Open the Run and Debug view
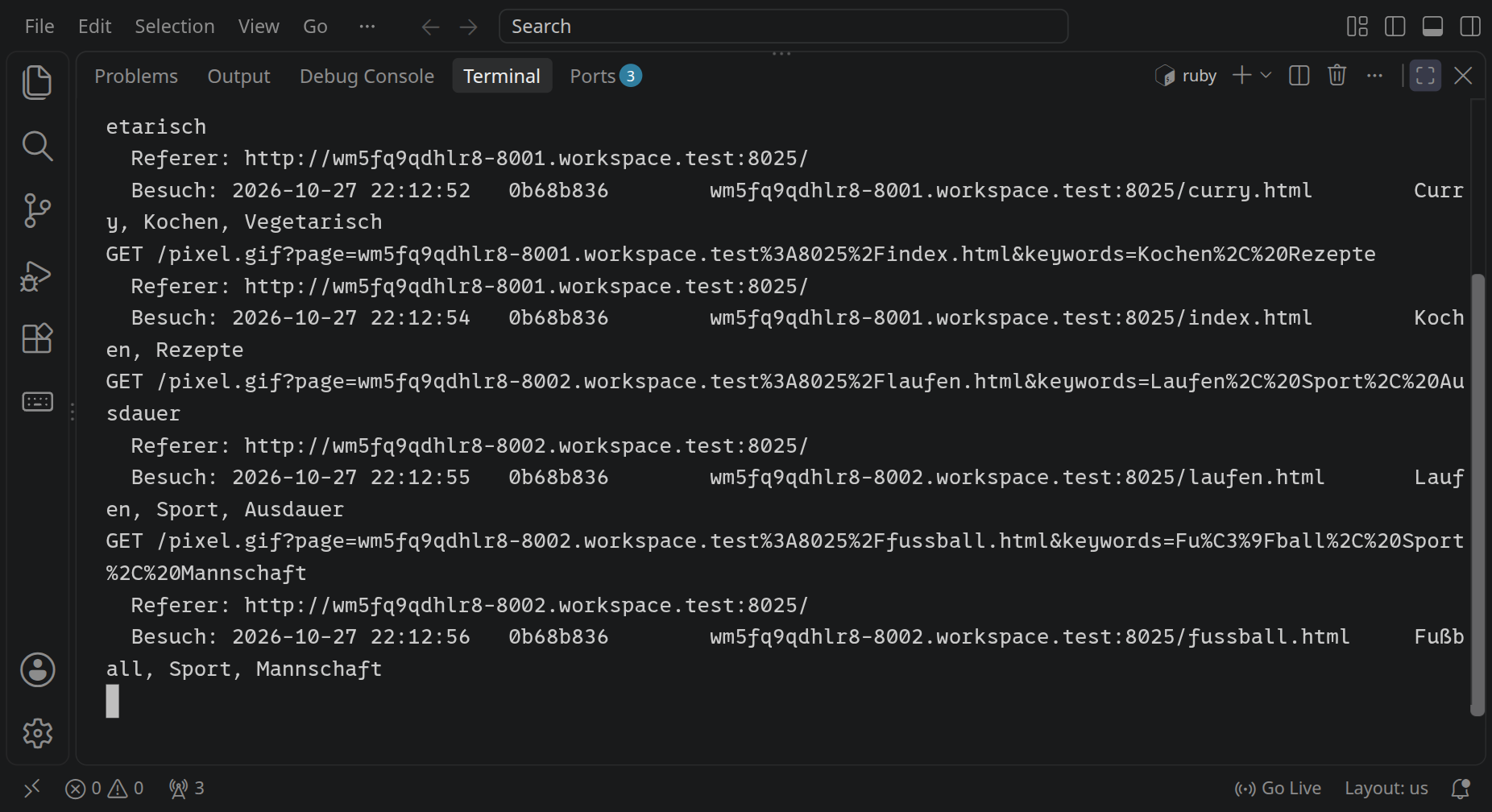The height and width of the screenshot is (812, 1492). coord(37,275)
